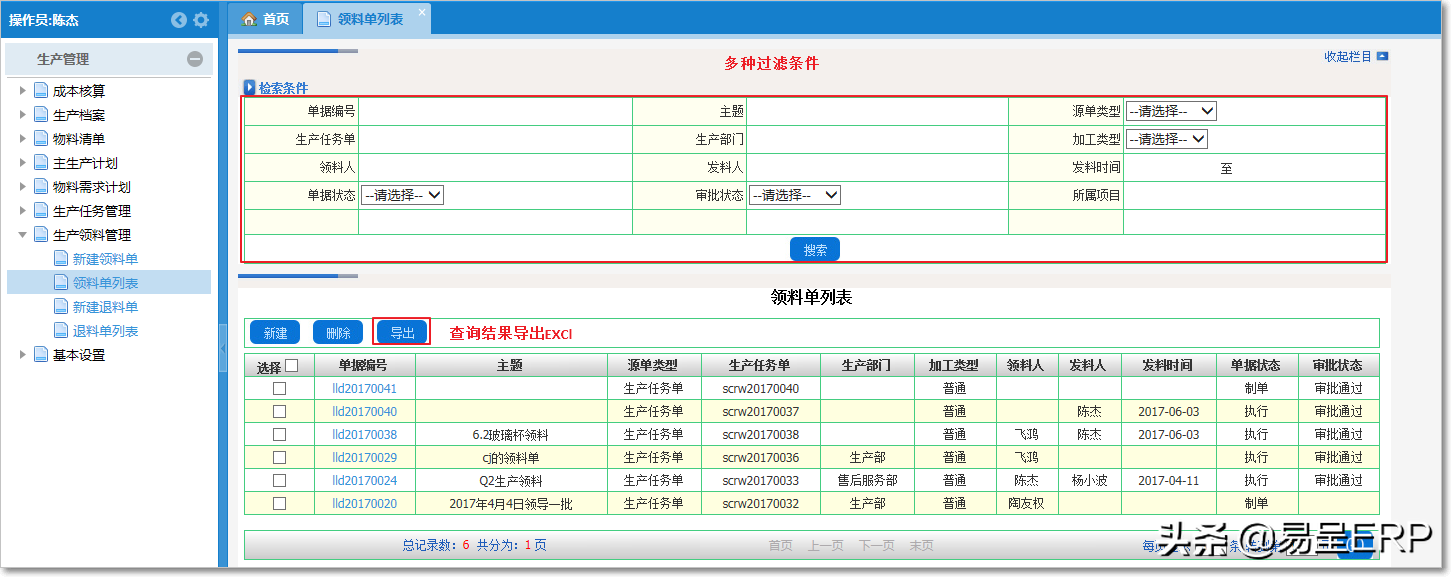1451x577 pixels.
Task: Click the 导出 export button
Action: coord(402,333)
